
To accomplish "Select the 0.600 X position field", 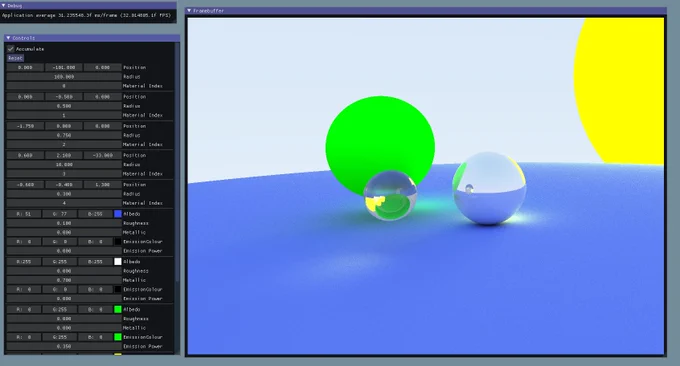I will point(25,155).
